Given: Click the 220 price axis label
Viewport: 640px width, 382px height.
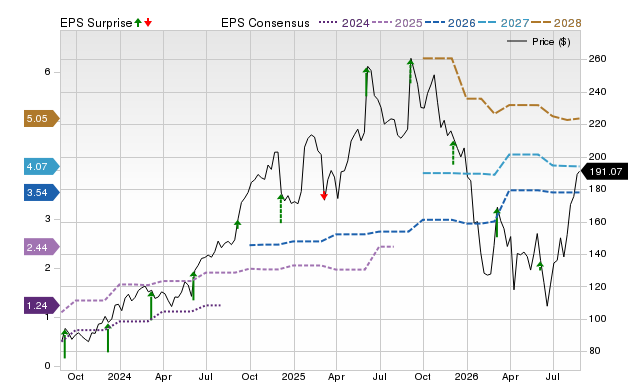Looking at the screenshot, I should pos(597,124).
